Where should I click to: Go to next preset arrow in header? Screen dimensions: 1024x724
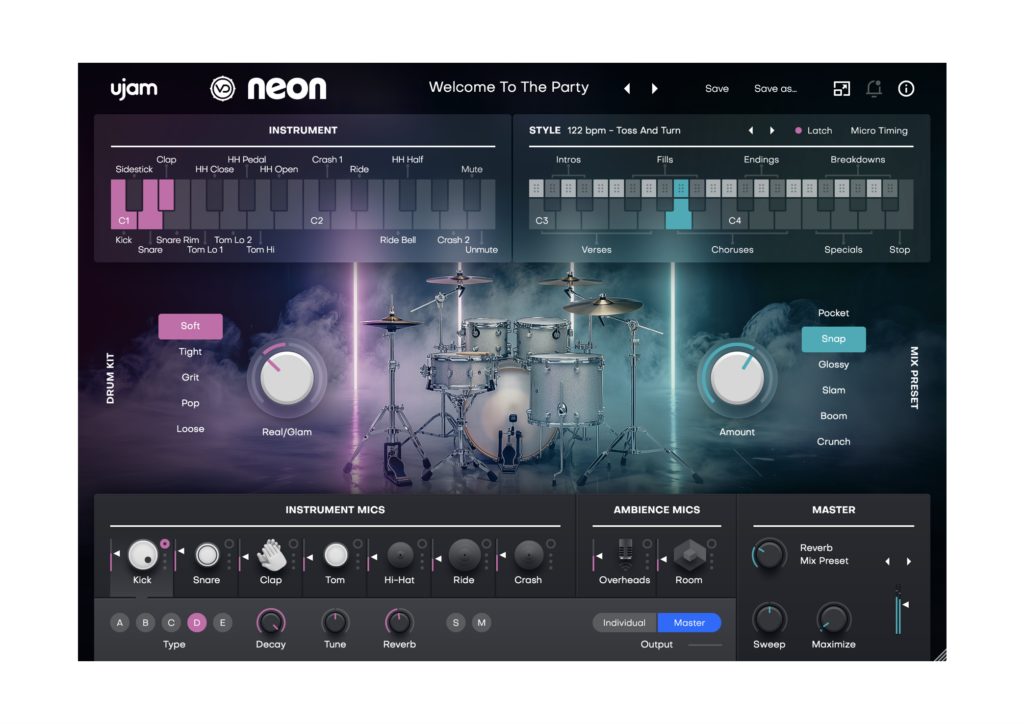[x=654, y=88]
